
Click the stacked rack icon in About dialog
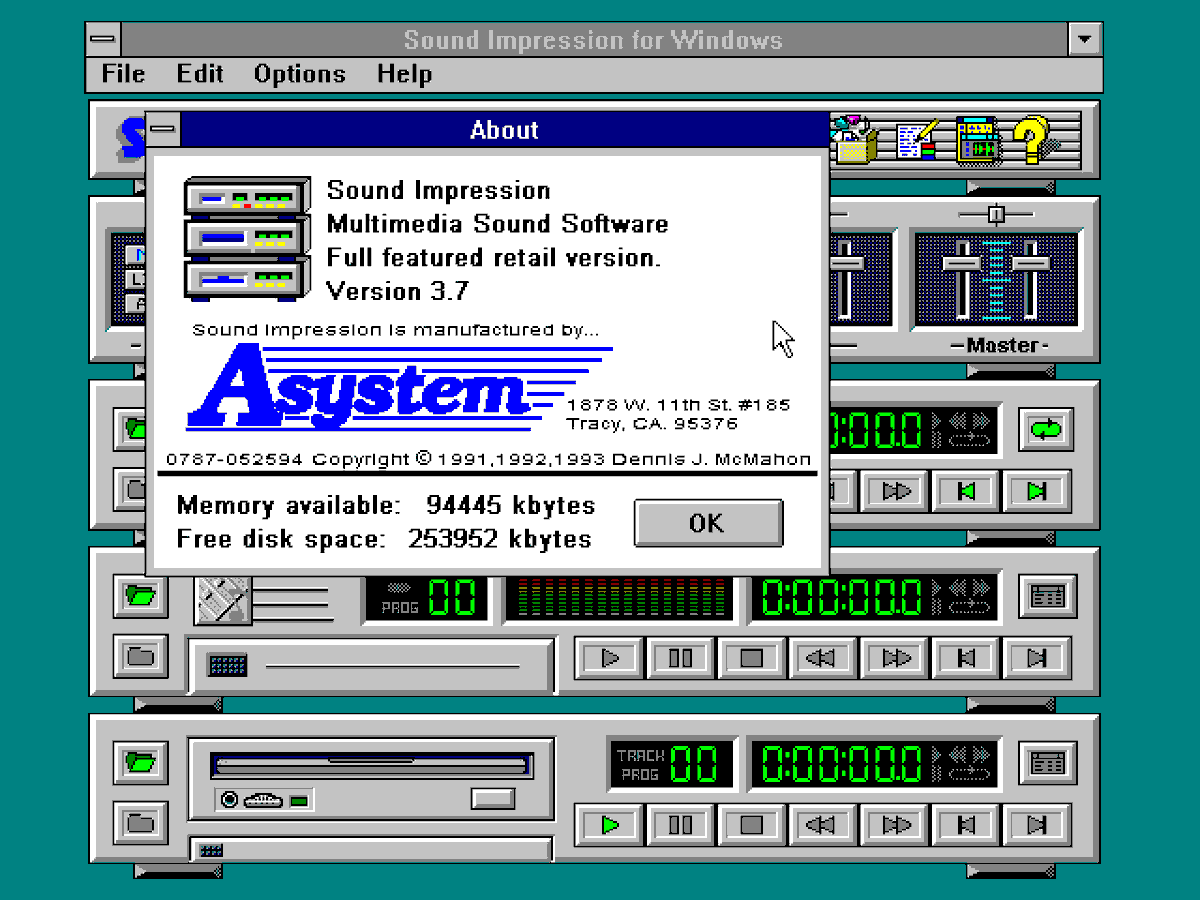click(x=246, y=238)
